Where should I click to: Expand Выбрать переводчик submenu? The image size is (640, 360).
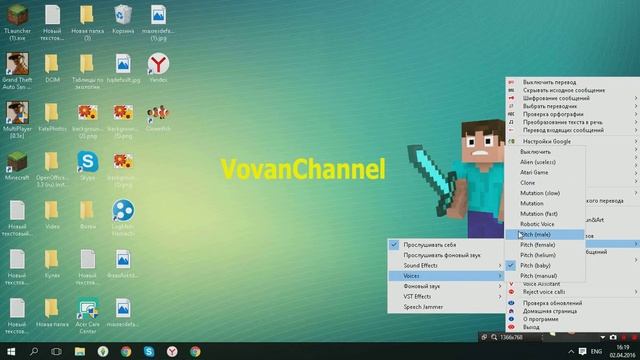pos(572,106)
